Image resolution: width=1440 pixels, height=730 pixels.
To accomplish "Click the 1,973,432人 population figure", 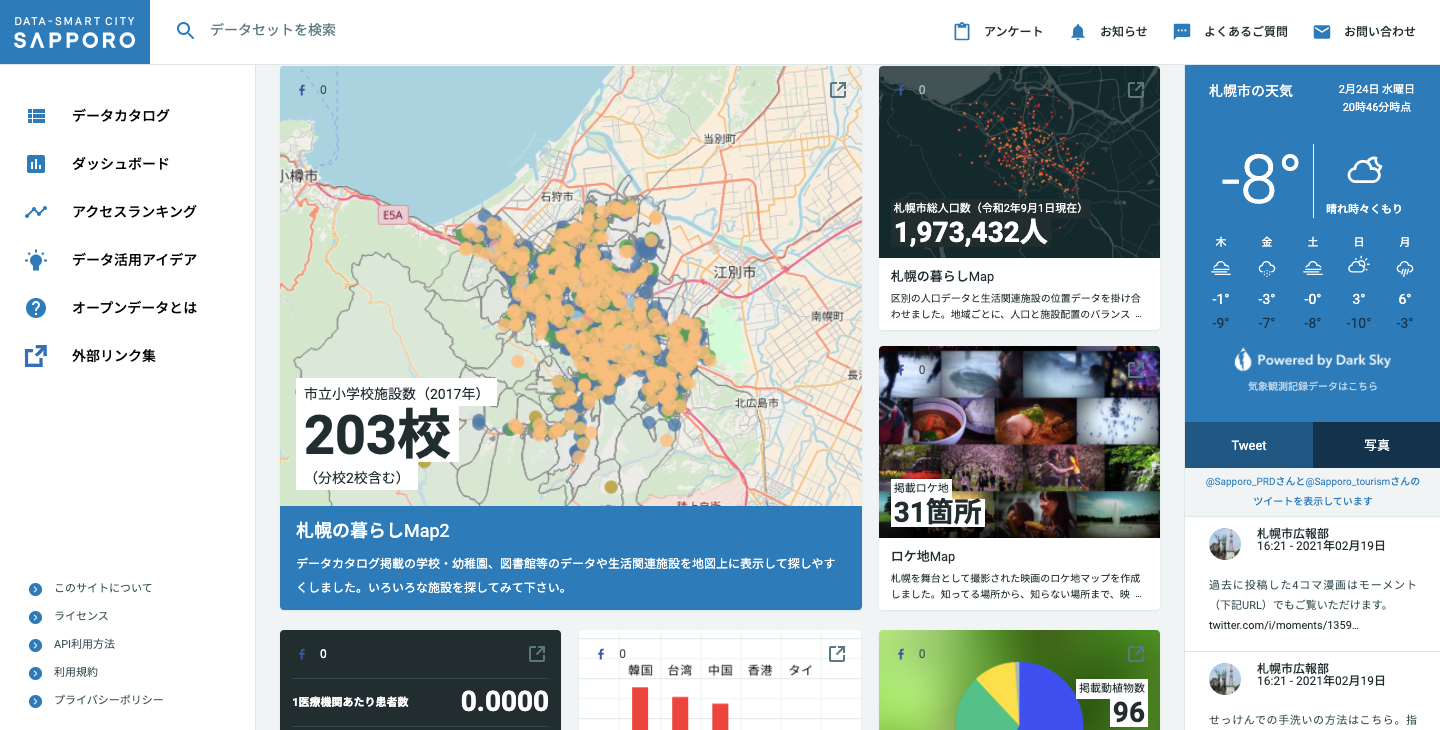I will [x=970, y=233].
